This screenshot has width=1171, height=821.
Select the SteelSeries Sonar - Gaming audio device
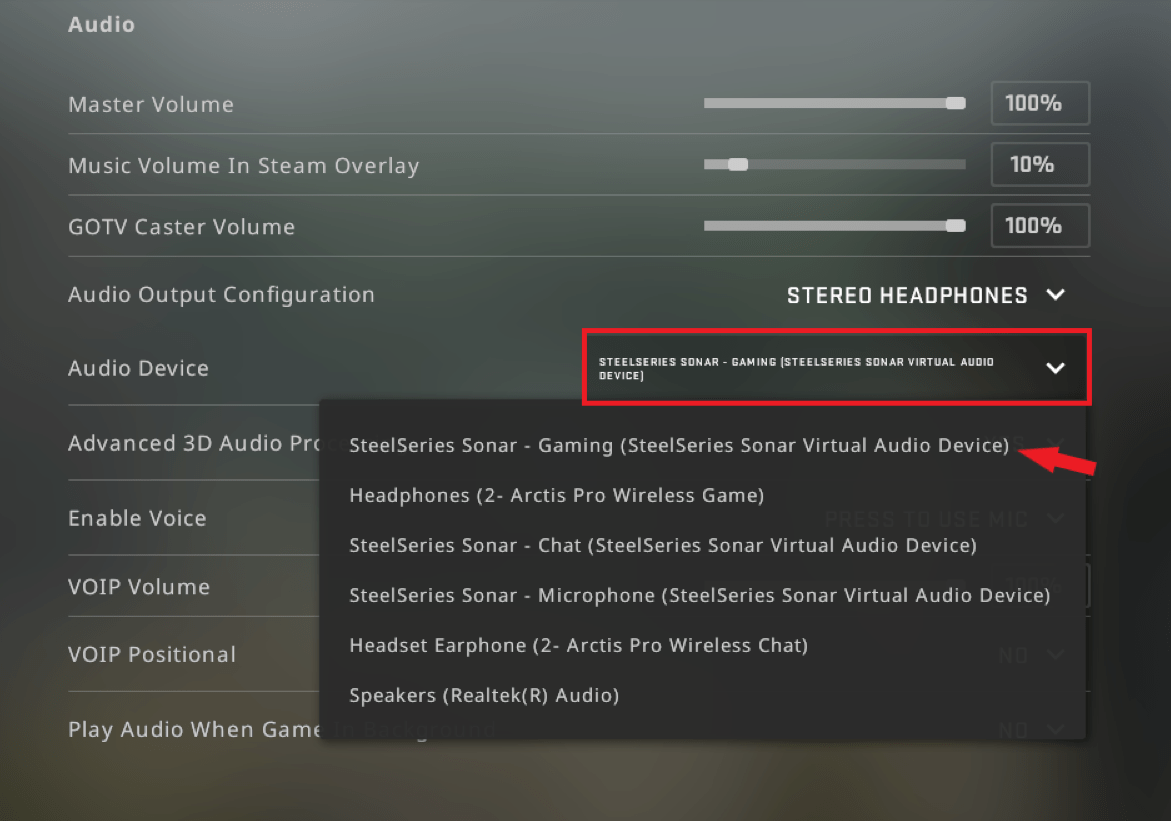point(678,445)
